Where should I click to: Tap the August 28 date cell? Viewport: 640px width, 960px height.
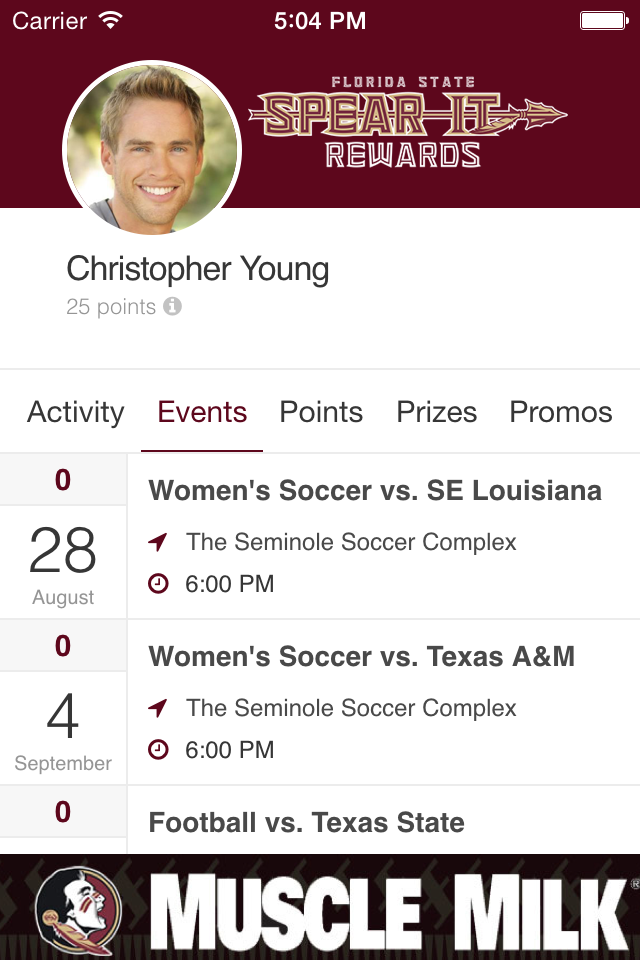coord(63,562)
